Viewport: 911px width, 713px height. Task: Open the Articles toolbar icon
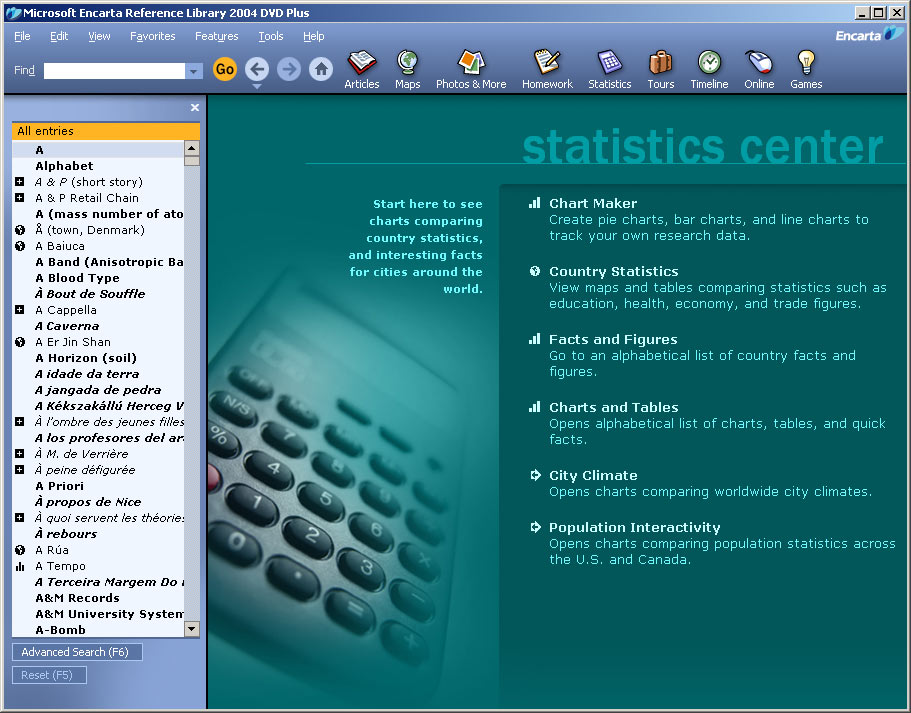(x=361, y=70)
